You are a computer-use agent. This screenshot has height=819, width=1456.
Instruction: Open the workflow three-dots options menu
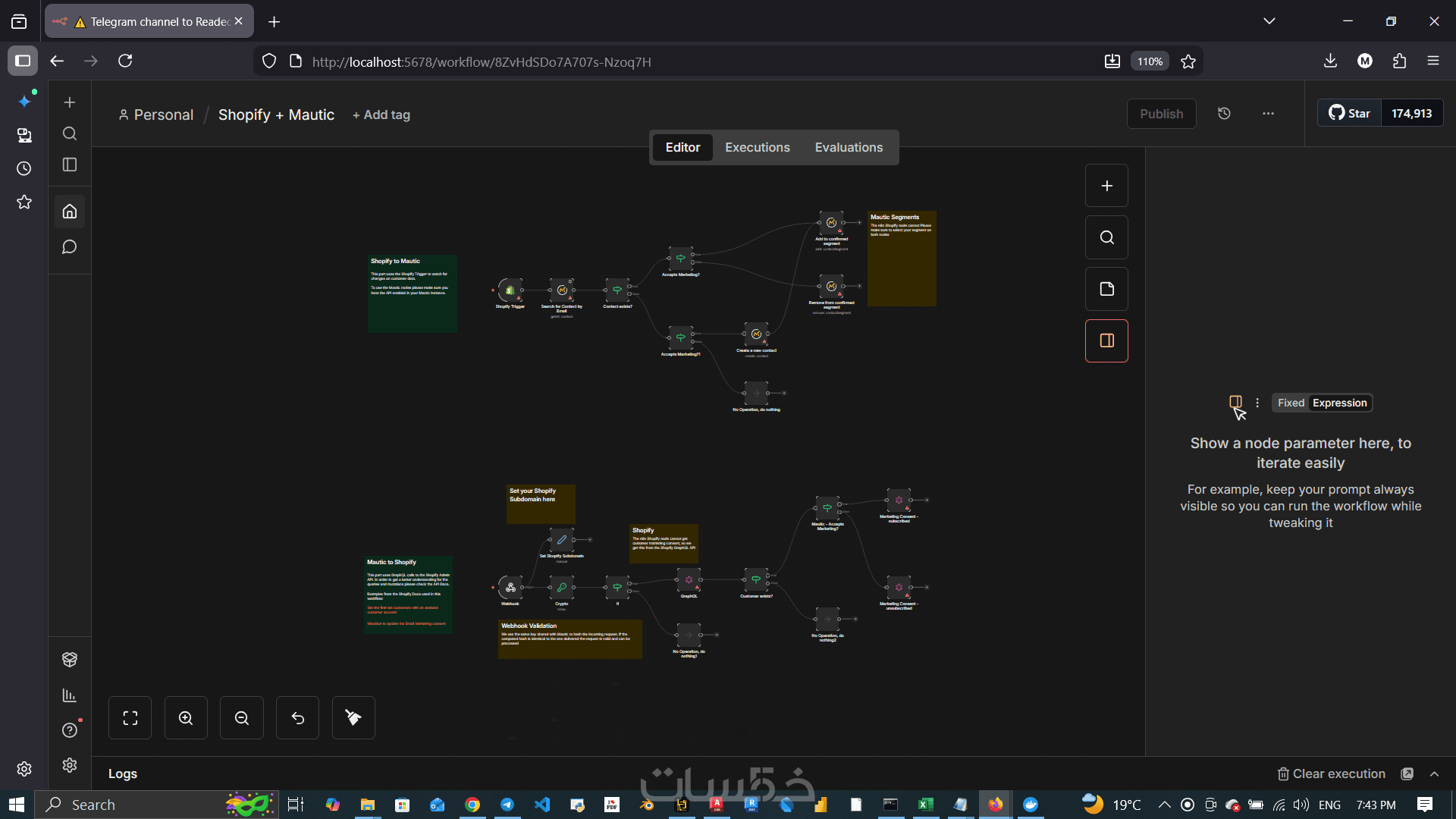[x=1268, y=114]
